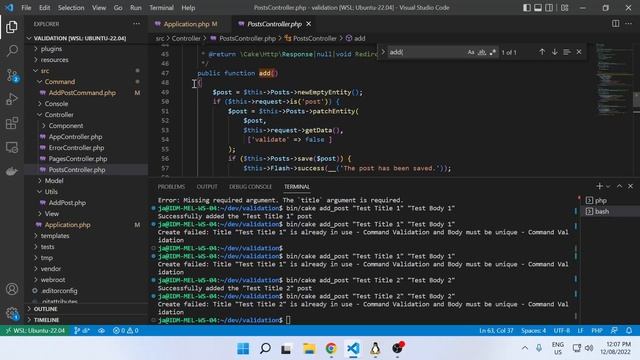Split the editor to the right
Viewport: 640px width, 360px height.
pyautogui.click(x=616, y=24)
